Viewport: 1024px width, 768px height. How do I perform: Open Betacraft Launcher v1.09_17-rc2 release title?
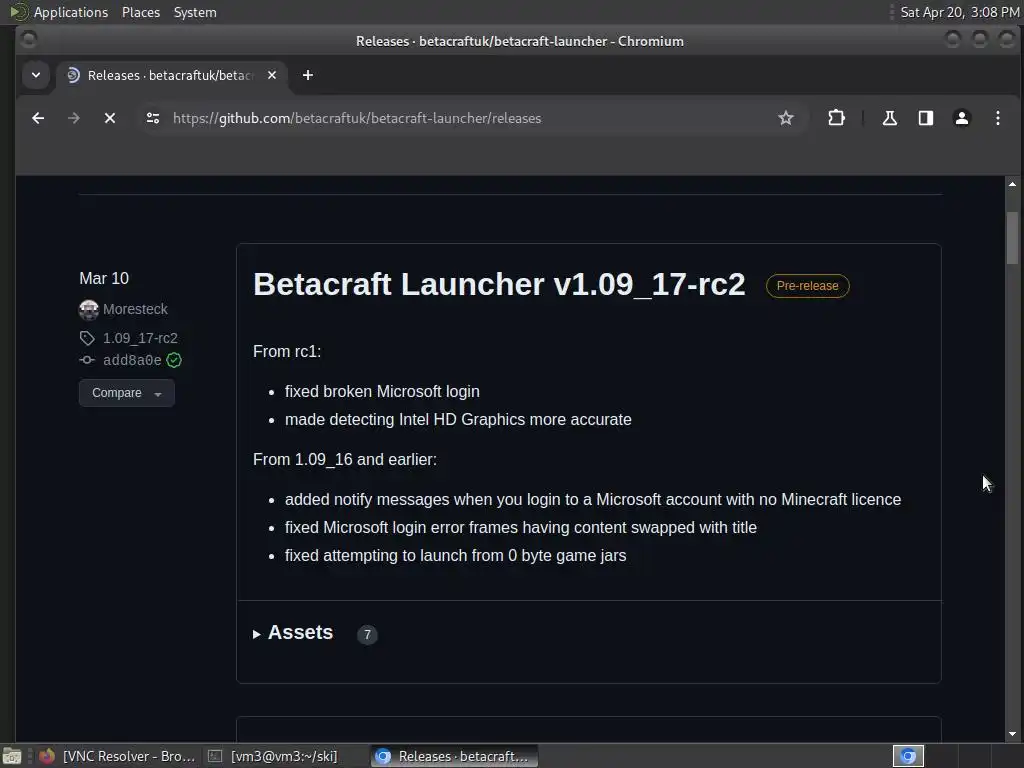499,285
